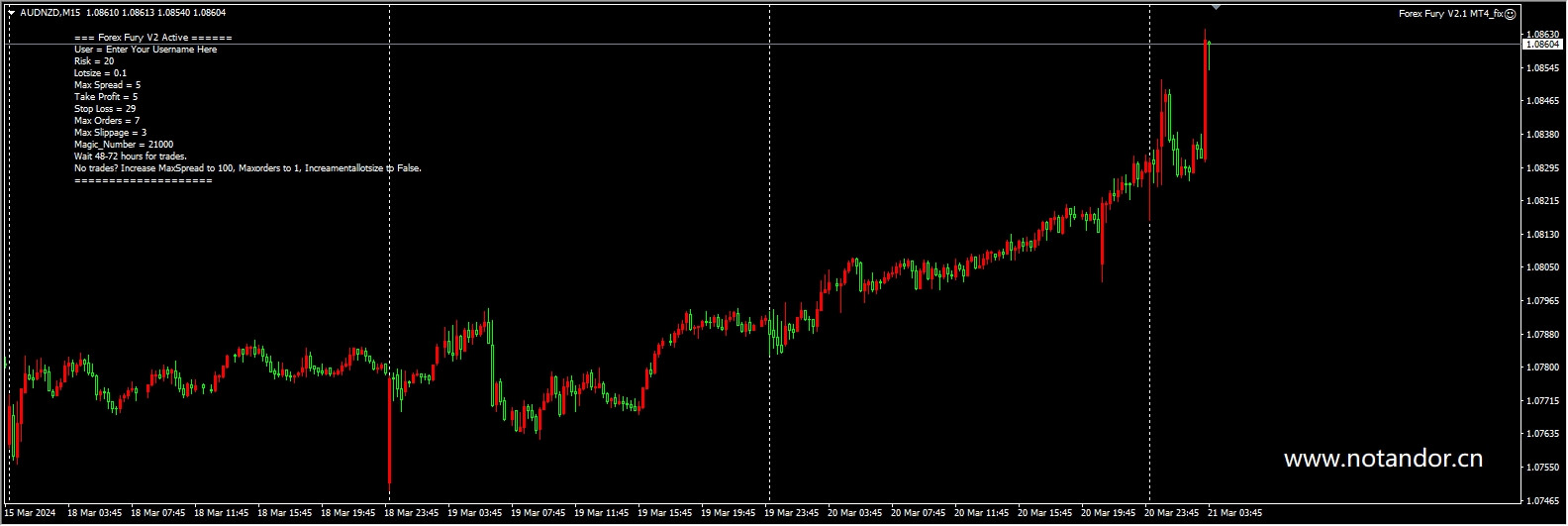The height and width of the screenshot is (526, 1568).
Task: Click the '19 Mar 23:45' time axis label
Action: pos(791,513)
